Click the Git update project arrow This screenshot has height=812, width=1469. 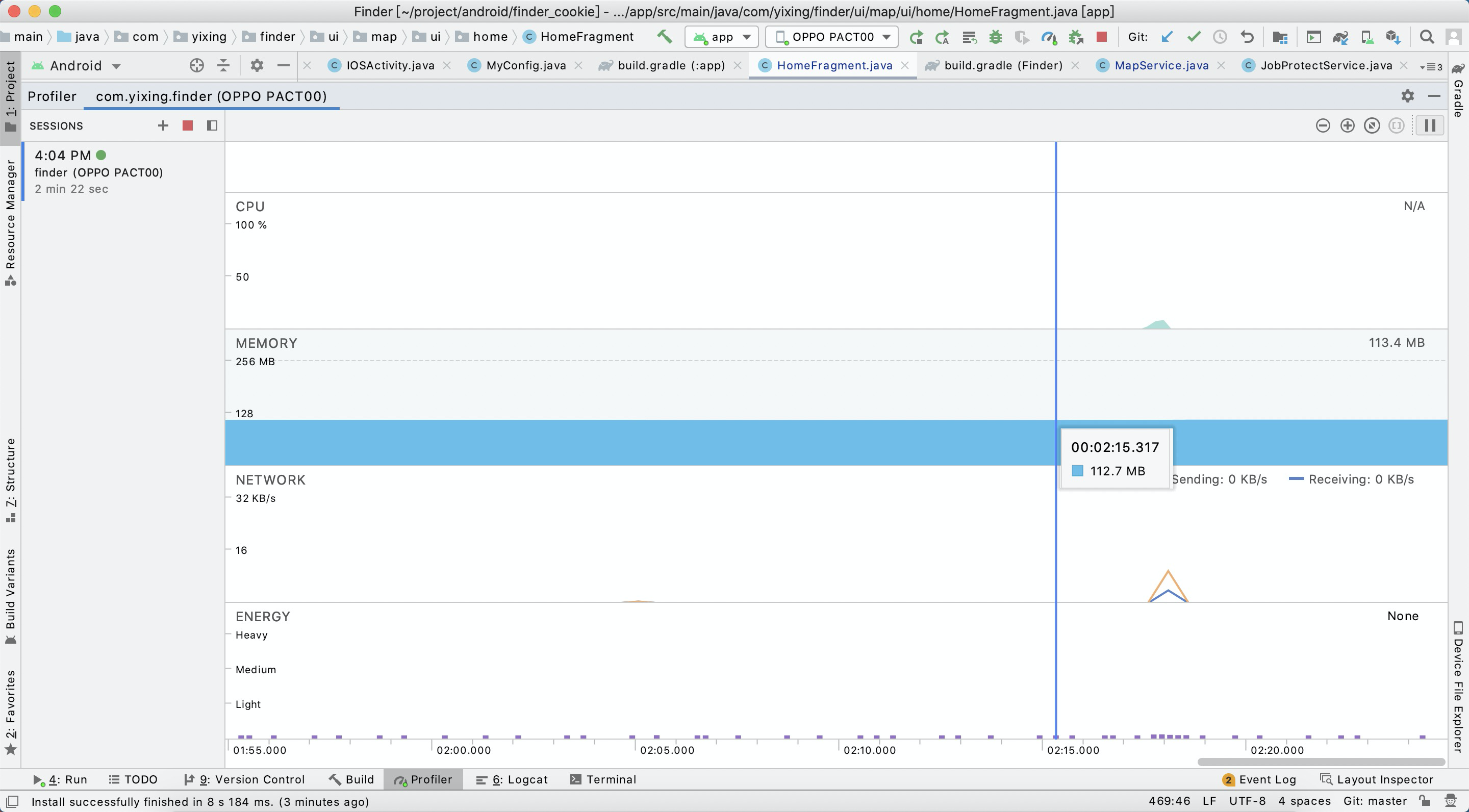[1168, 37]
